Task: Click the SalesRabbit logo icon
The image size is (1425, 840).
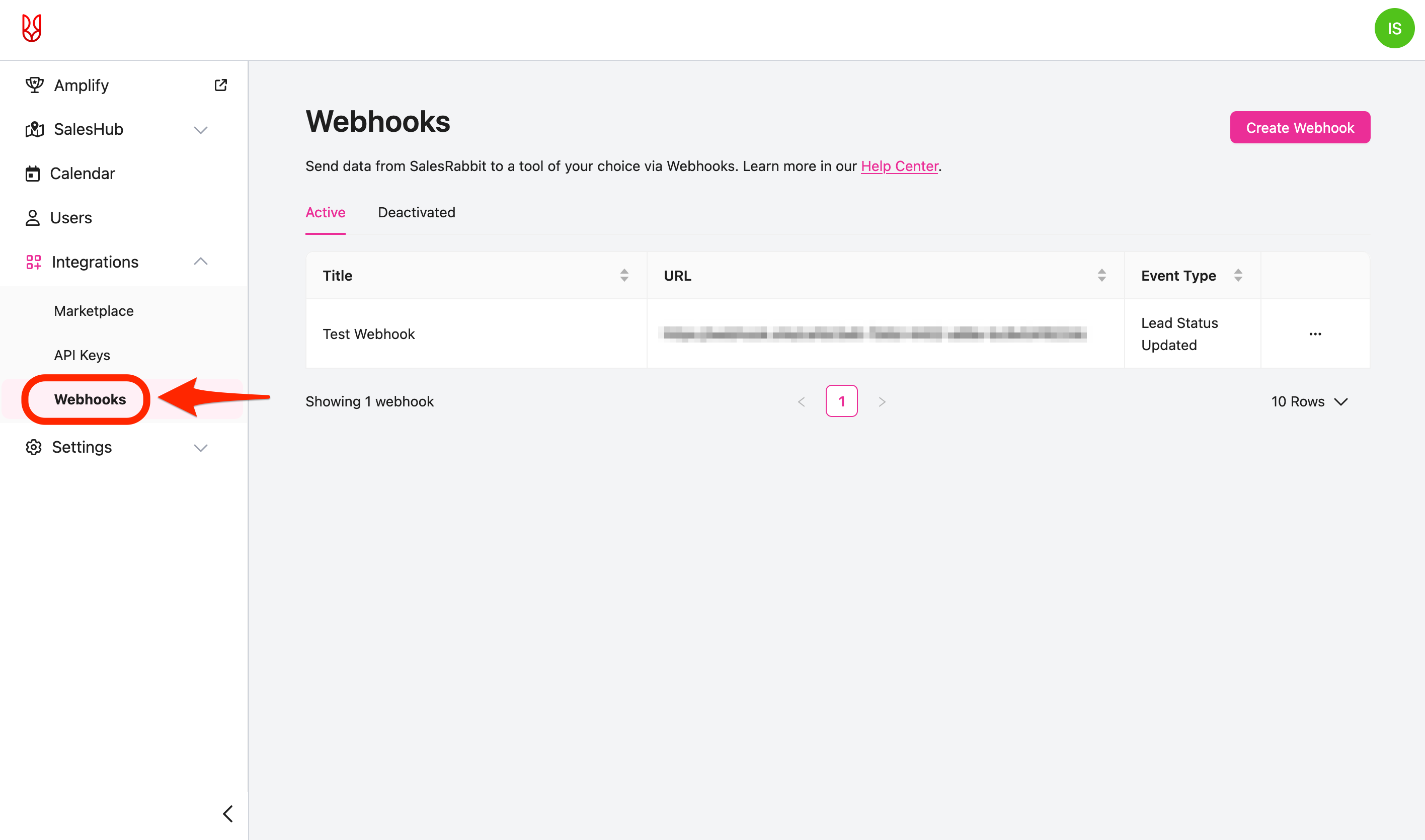Action: tap(32, 28)
